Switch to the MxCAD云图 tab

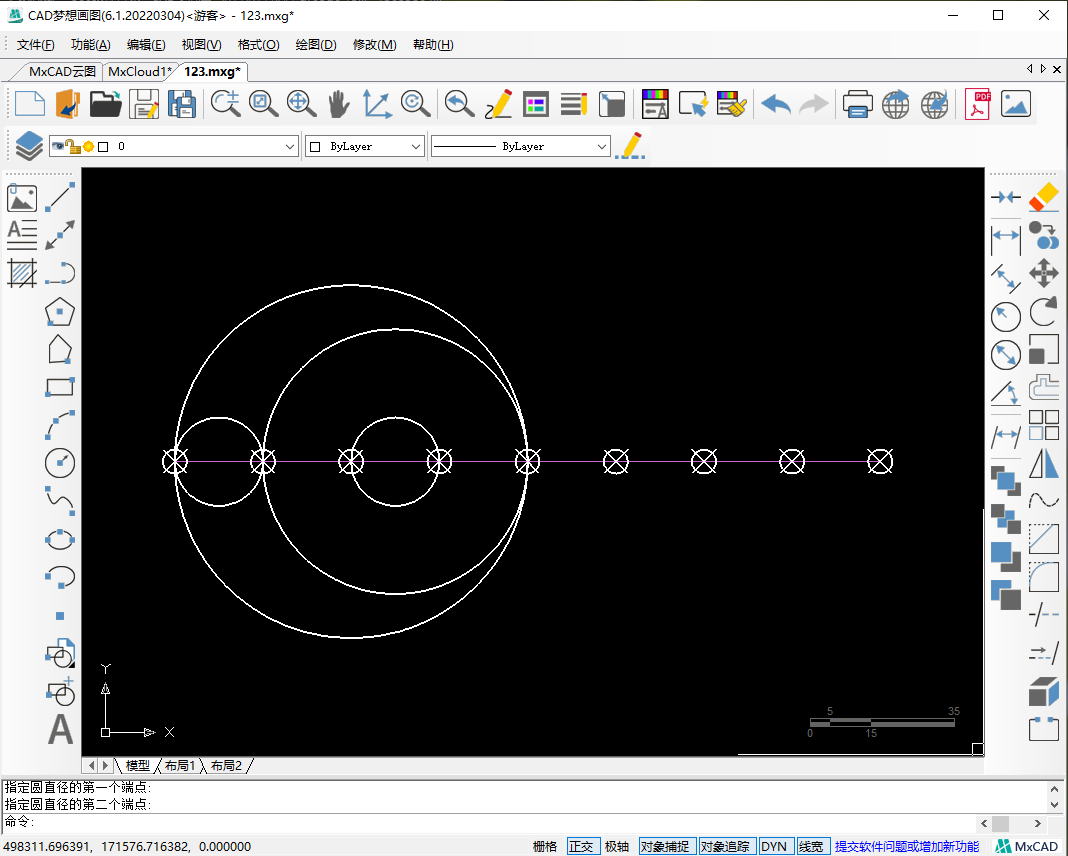pos(62,71)
